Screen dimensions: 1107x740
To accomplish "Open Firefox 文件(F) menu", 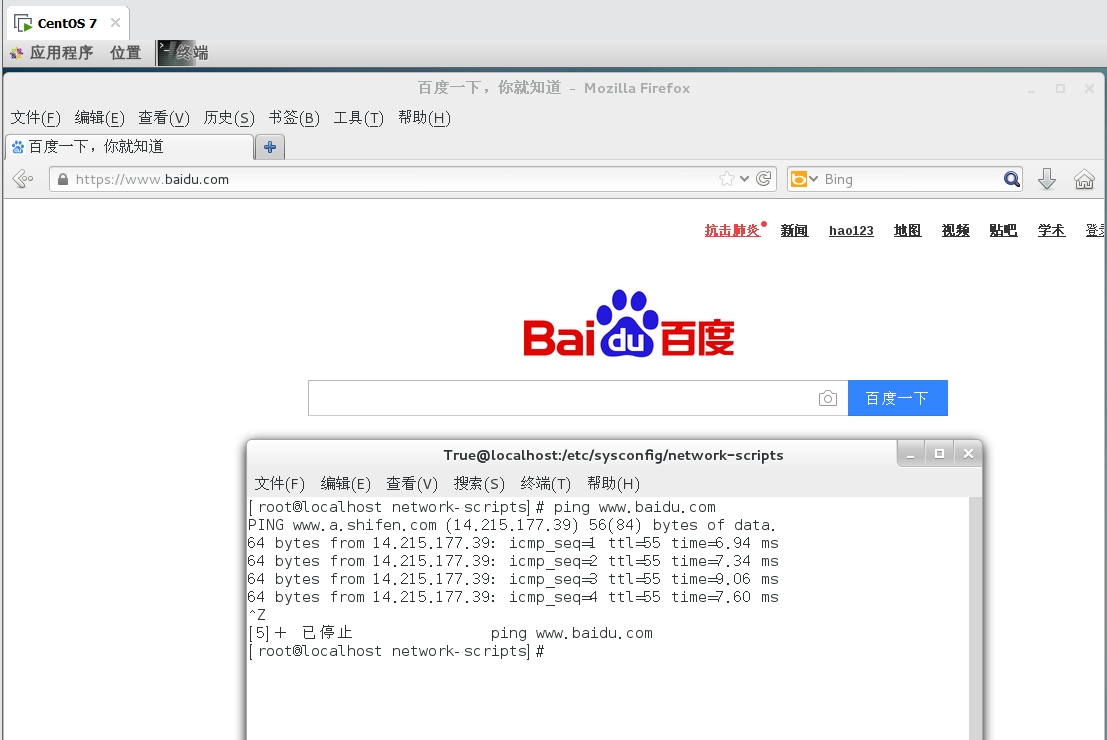I will coord(35,118).
